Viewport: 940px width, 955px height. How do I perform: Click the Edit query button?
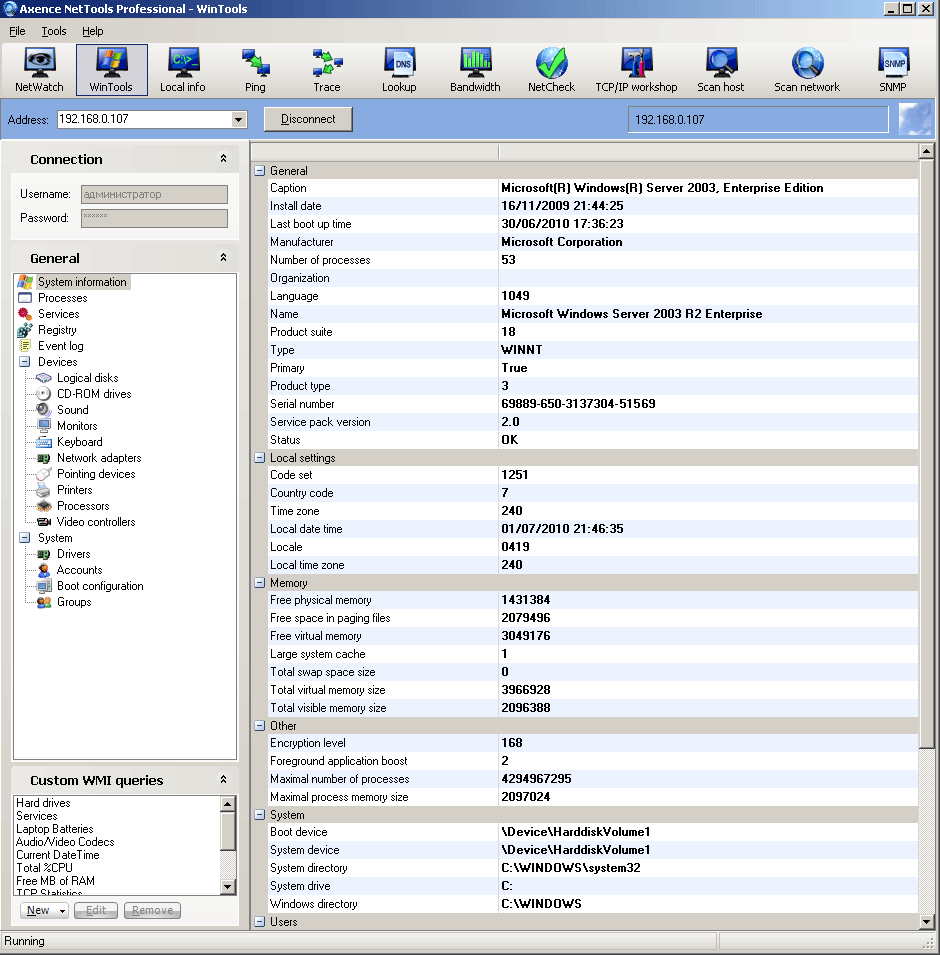[96, 910]
